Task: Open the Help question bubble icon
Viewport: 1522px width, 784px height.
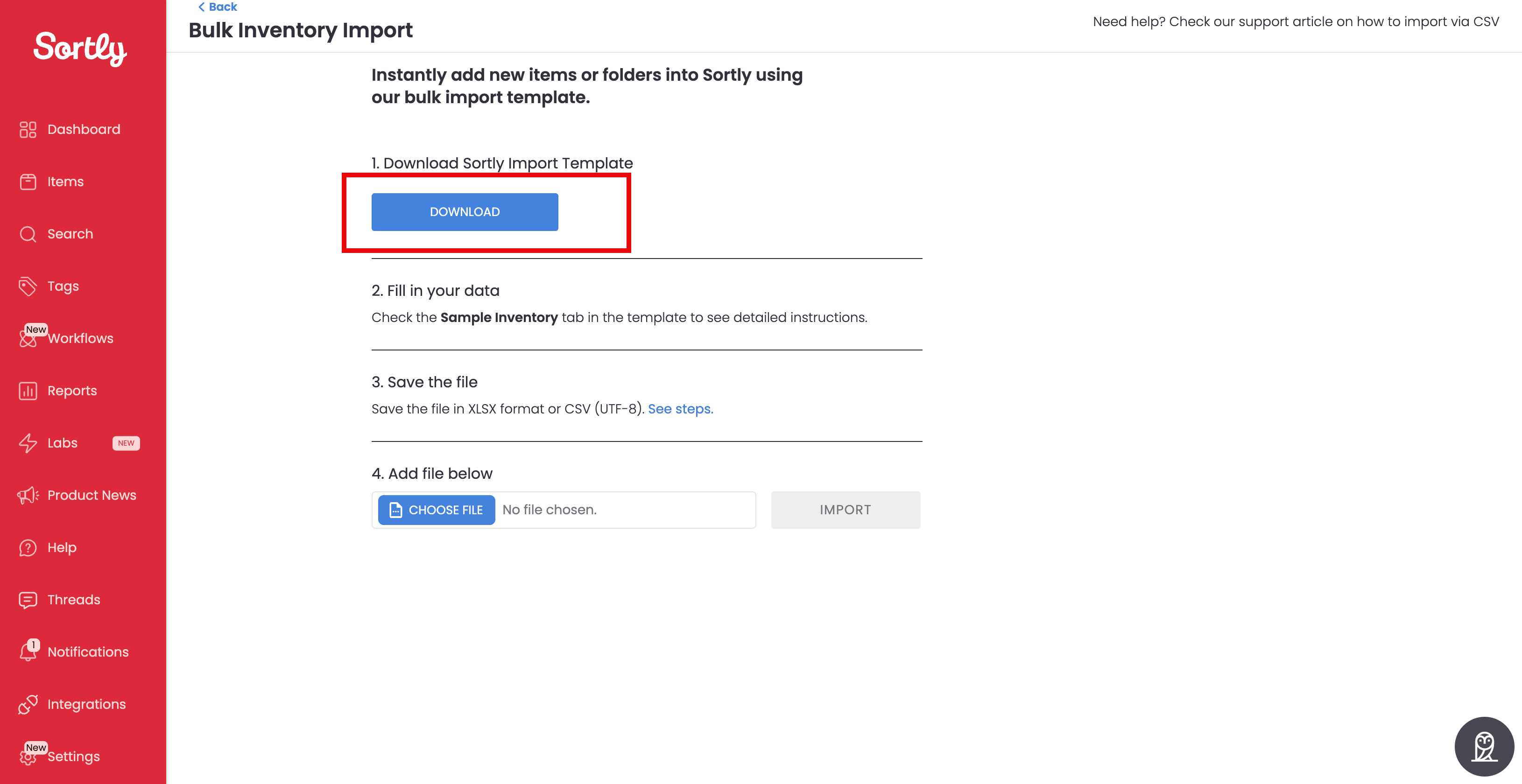Action: [28, 548]
